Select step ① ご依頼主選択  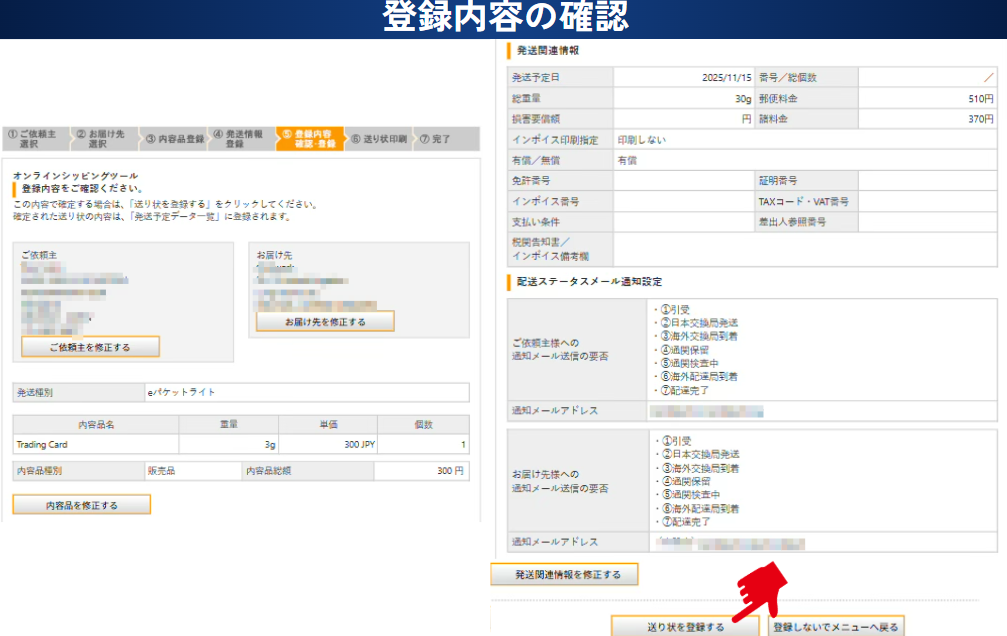tap(36, 139)
